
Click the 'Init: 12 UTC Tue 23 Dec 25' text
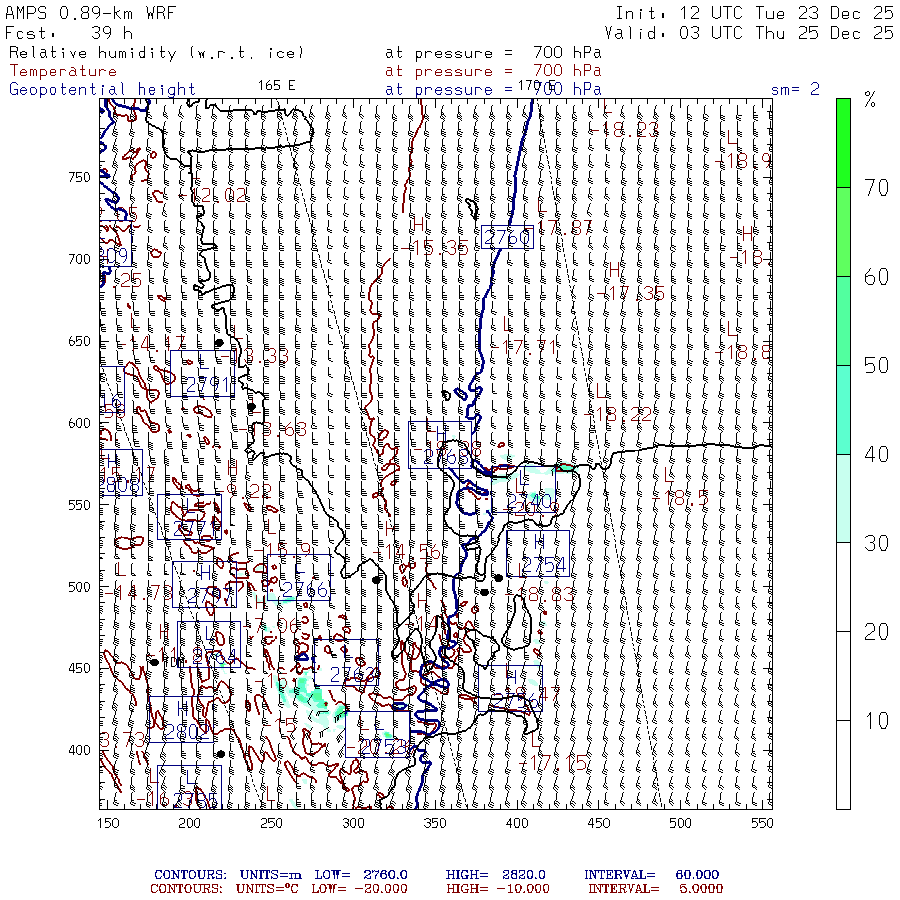coord(755,13)
